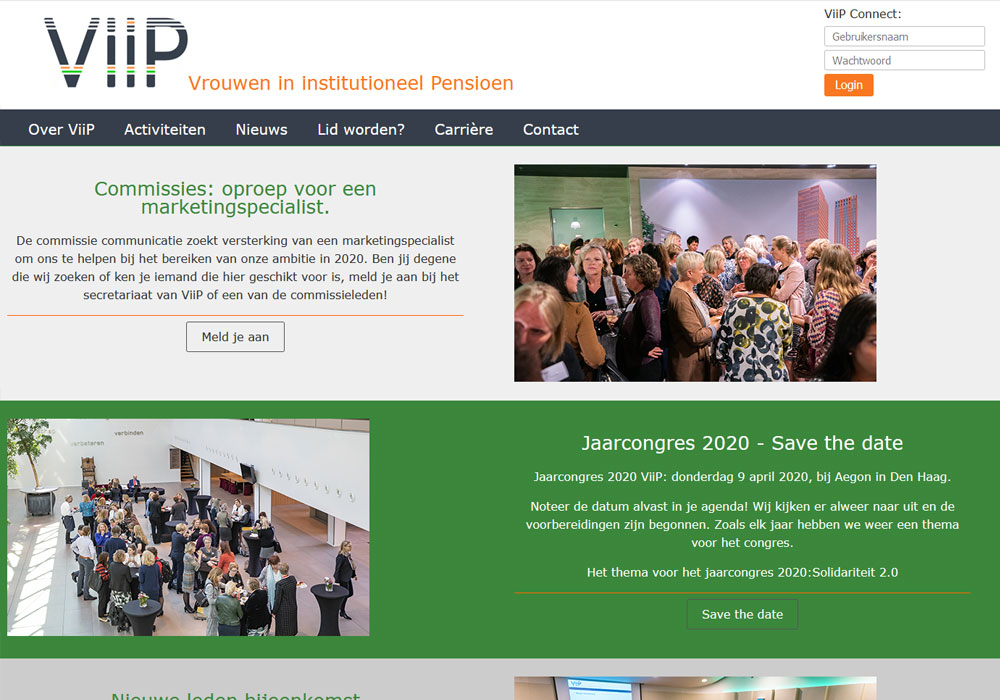Click the orange Login button
Screen dimensions: 1000x700
pos(848,85)
